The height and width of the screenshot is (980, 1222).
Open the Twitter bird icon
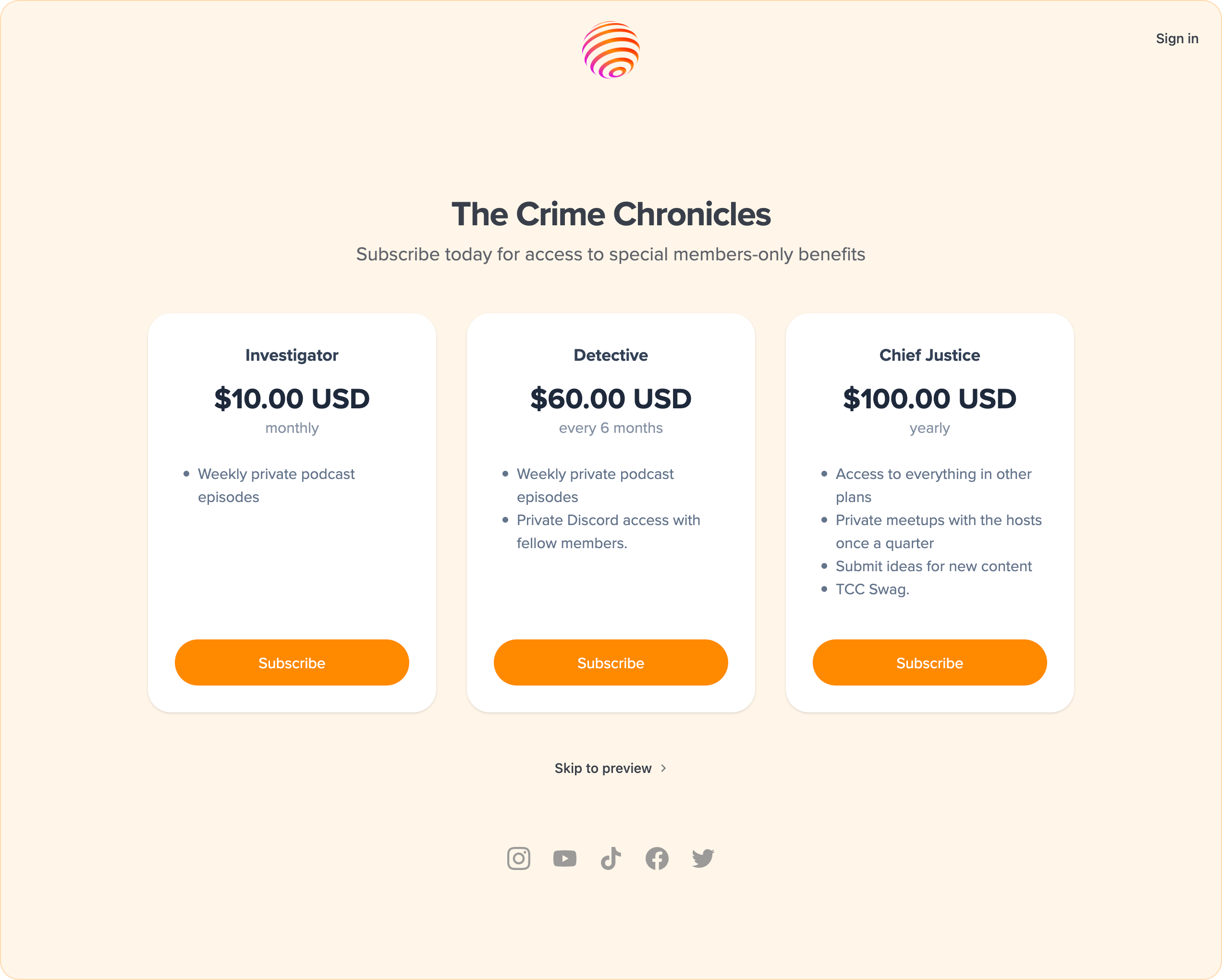(703, 858)
